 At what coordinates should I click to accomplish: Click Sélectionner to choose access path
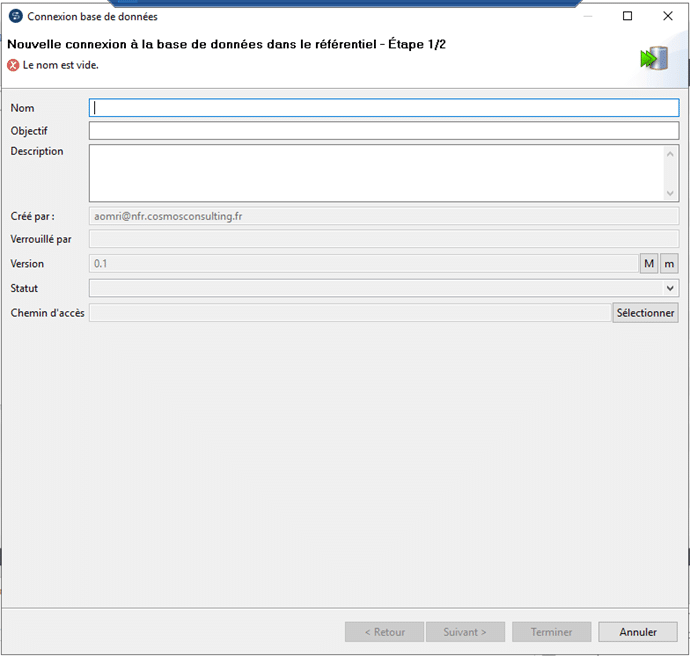point(645,313)
